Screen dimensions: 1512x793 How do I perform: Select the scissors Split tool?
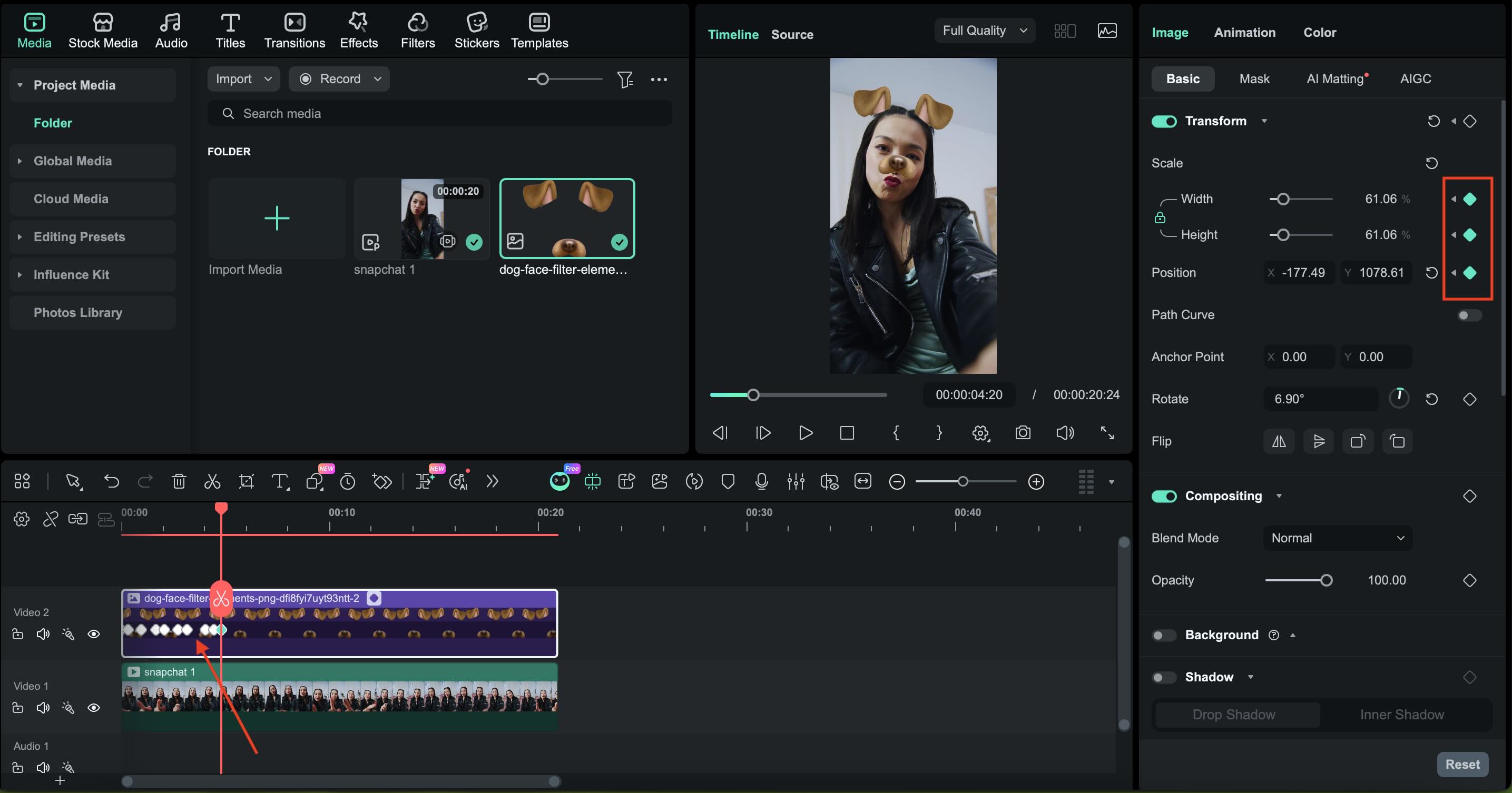[212, 481]
